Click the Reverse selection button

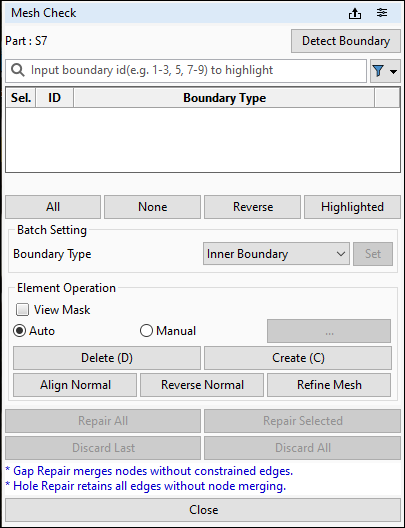pyautogui.click(x=252, y=207)
